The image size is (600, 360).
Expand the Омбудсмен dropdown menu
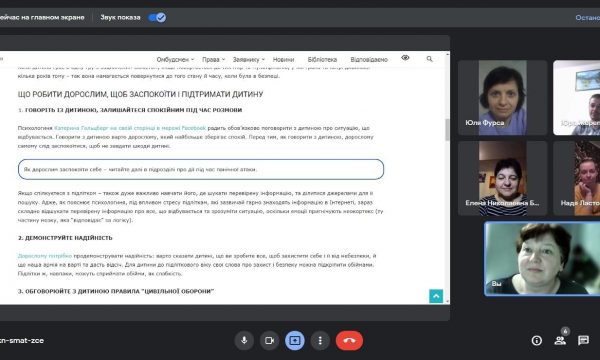(175, 59)
